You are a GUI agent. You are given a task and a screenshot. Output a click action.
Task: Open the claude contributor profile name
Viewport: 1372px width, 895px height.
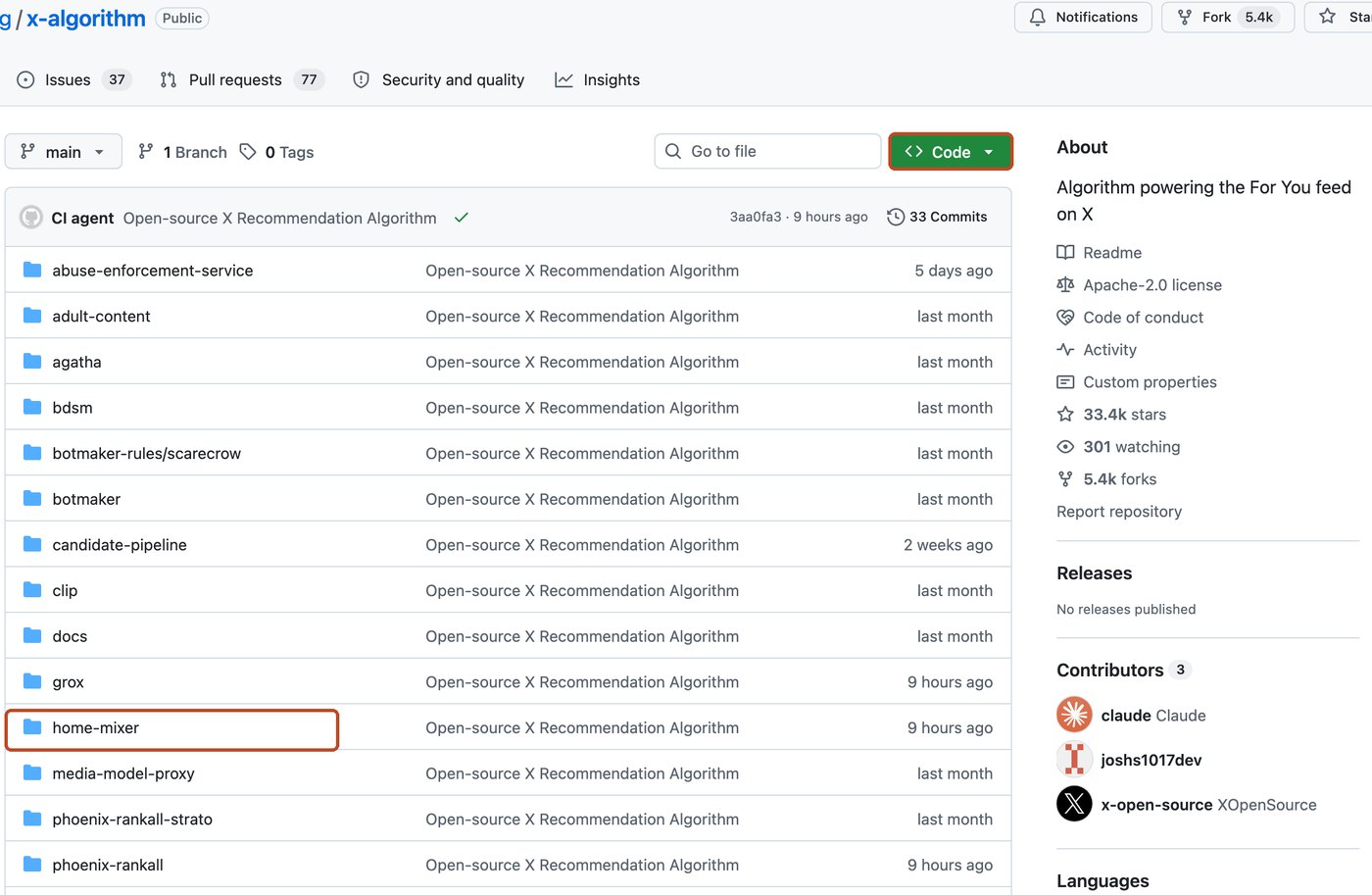1153,716
